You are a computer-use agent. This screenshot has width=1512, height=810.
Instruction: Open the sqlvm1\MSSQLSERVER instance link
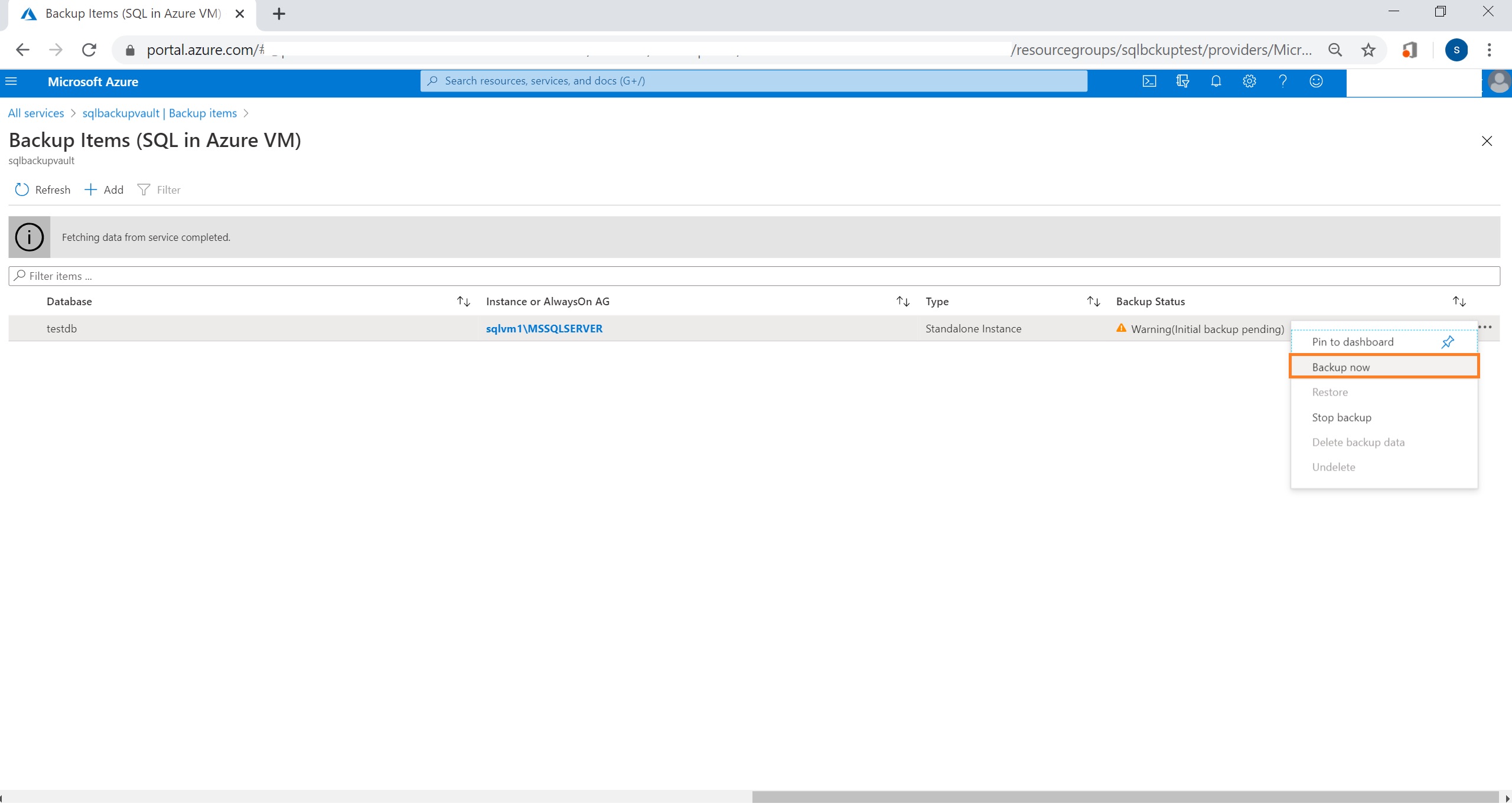(x=544, y=329)
